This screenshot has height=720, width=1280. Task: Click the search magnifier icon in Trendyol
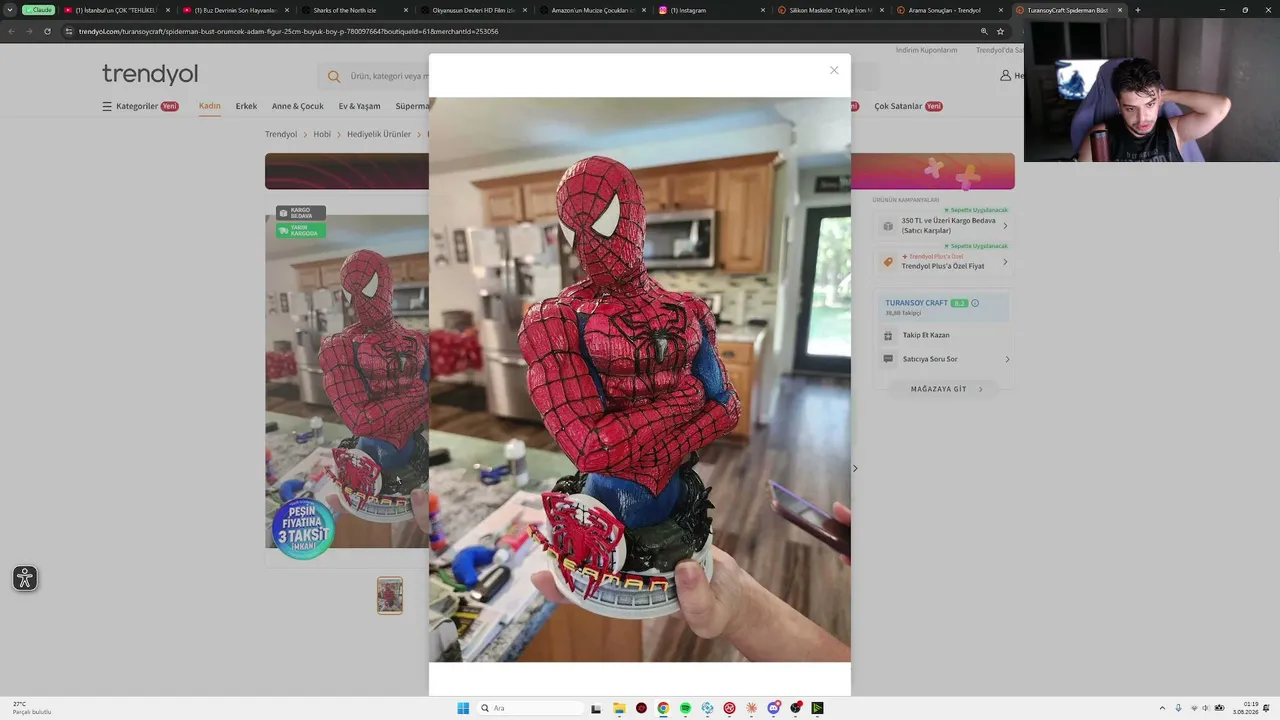[x=334, y=76]
